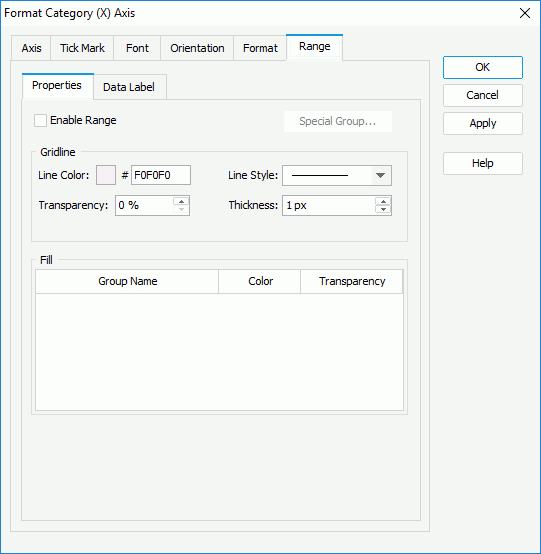541x554 pixels.
Task: Increase gridline Transparency with up arrow
Action: coord(181,201)
